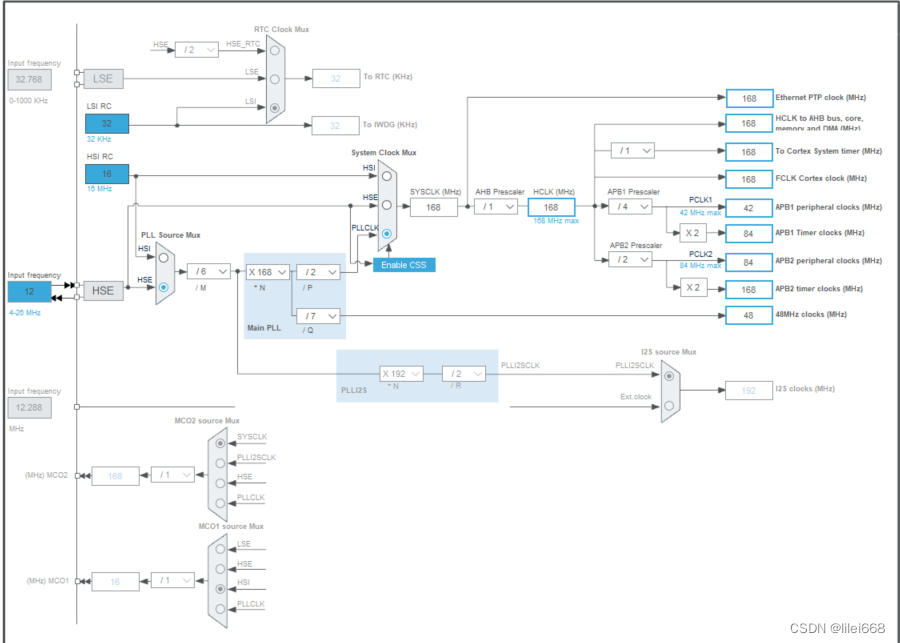
Task: Select Ext.clock in I2S source Mux
Action: click(x=669, y=405)
